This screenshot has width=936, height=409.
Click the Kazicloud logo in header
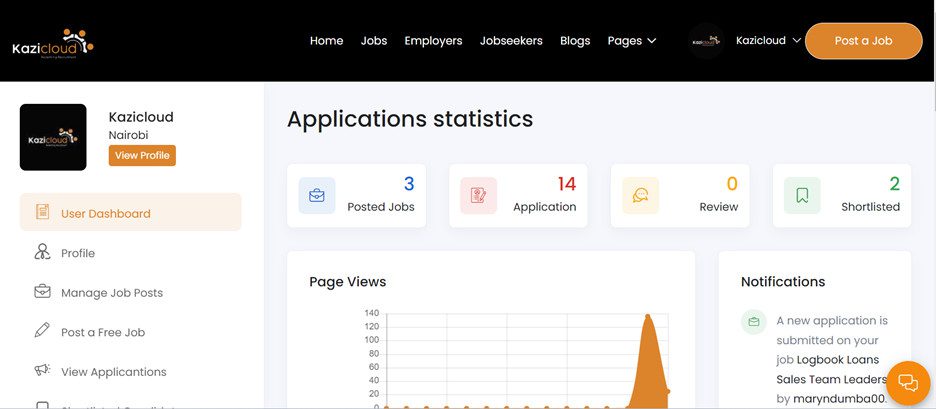pyautogui.click(x=53, y=43)
